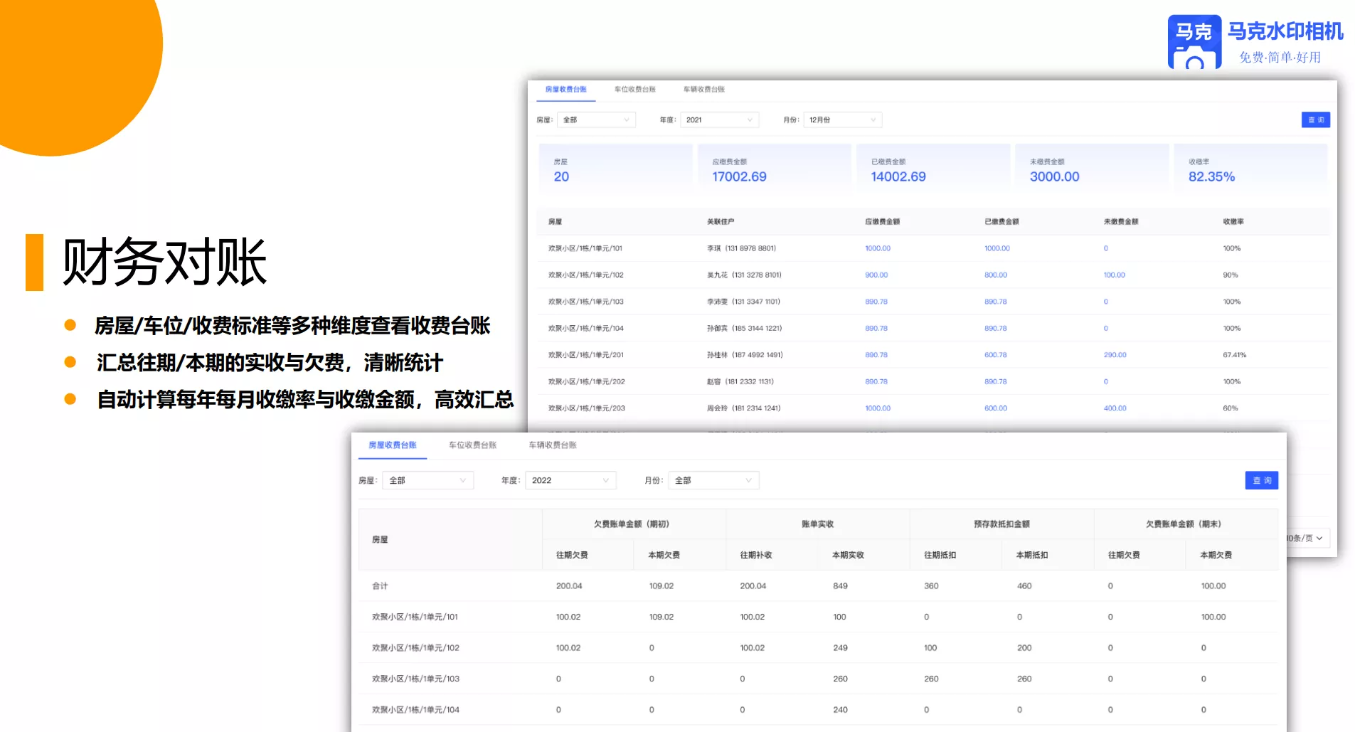Image resolution: width=1355 pixels, height=732 pixels.
Task: Click 本期抵扣 sub-column header
Action: [1032, 555]
